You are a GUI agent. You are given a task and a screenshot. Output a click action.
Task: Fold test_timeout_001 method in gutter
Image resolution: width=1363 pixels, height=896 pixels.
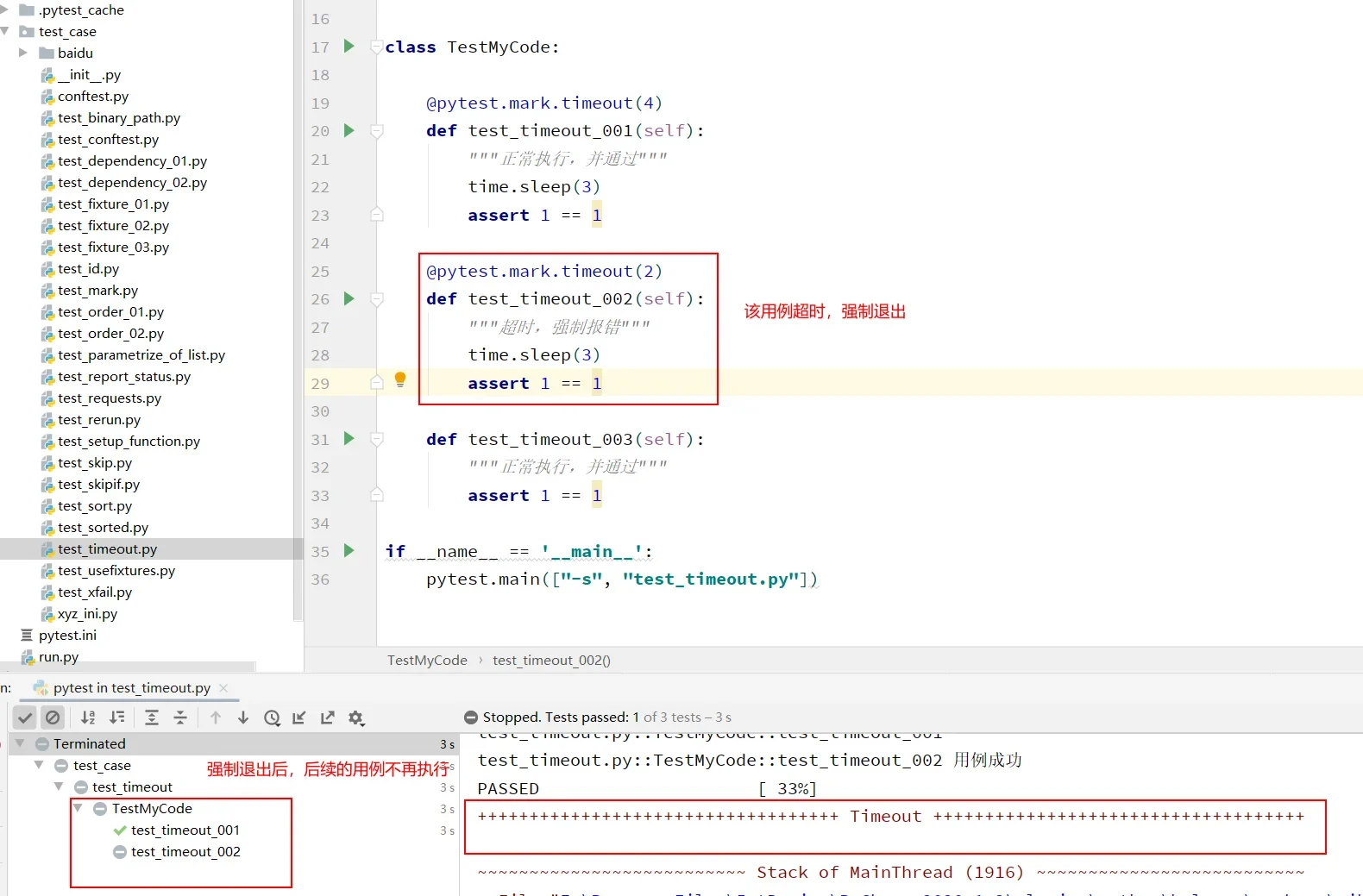377,131
